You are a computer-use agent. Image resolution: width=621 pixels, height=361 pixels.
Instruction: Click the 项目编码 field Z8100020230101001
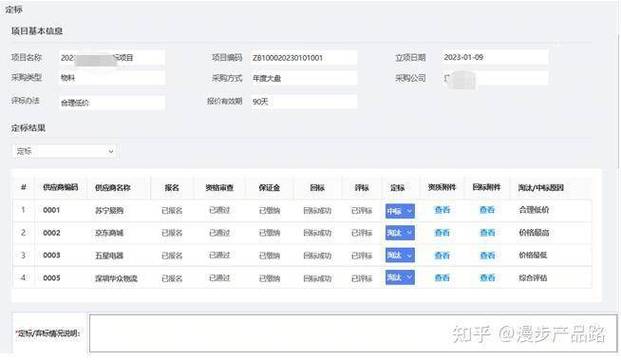point(304,58)
